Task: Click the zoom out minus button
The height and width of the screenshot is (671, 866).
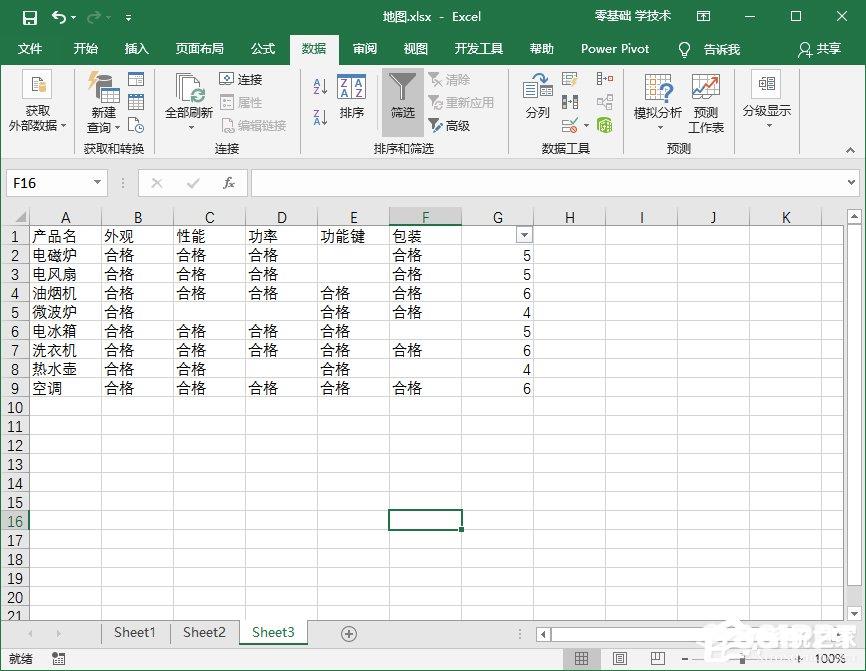Action: 685,659
